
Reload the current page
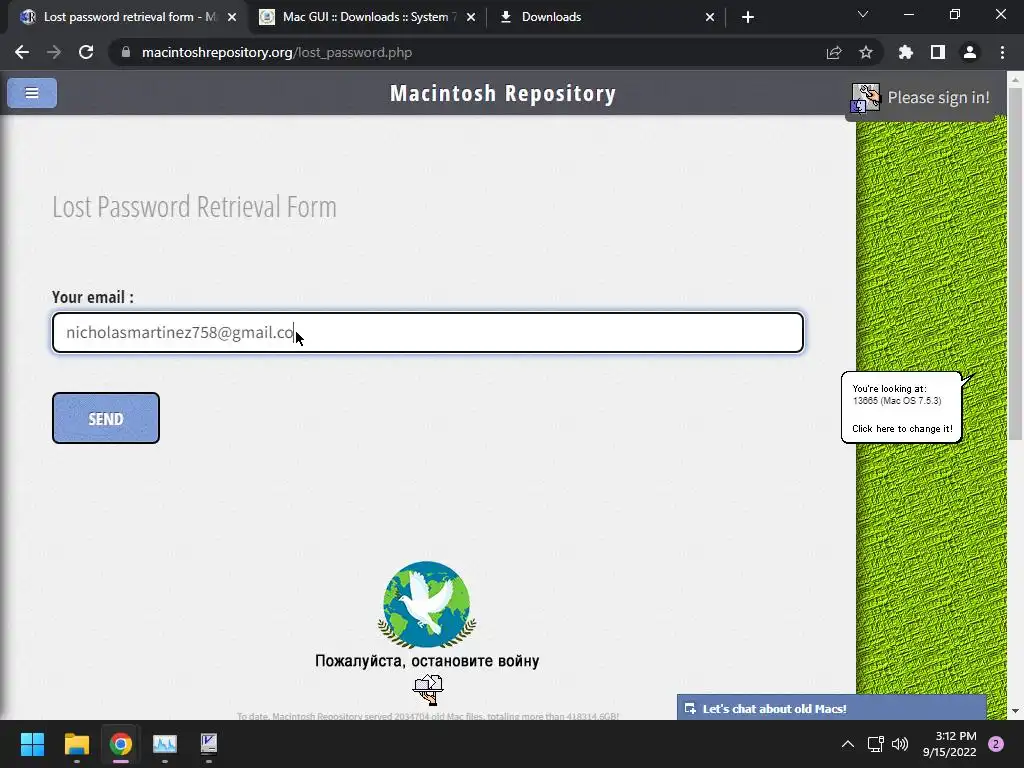(86, 52)
